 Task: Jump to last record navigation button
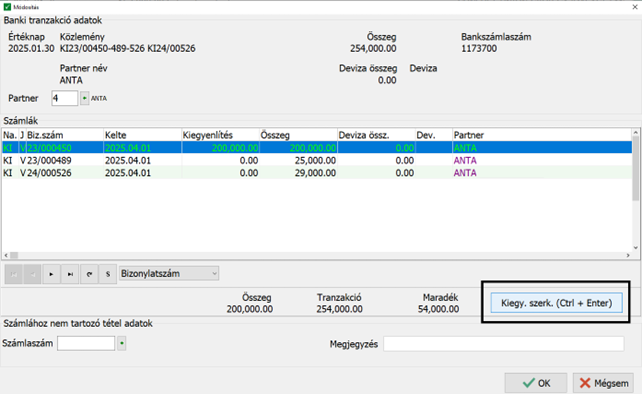[70, 274]
